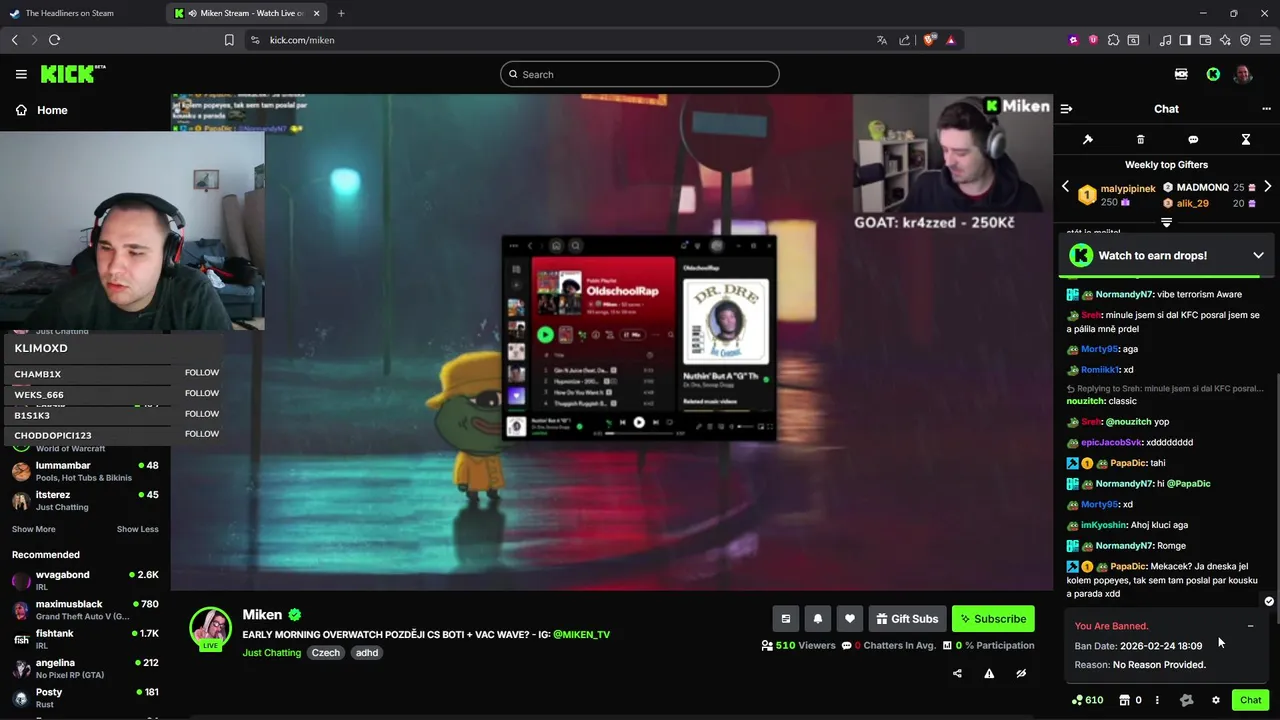The height and width of the screenshot is (720, 1280).
Task: Open the user profile avatar menu
Action: pos(1243,74)
